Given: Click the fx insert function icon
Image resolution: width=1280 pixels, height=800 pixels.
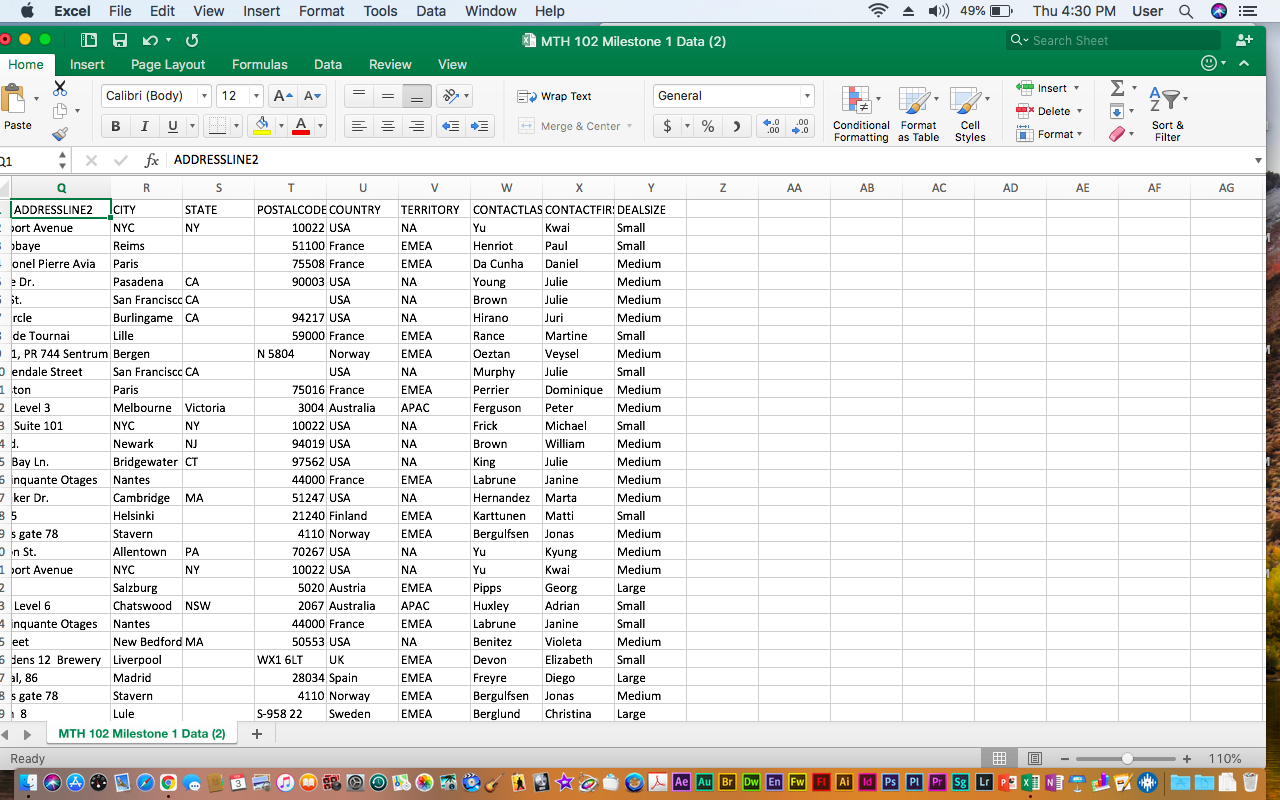Looking at the screenshot, I should [x=152, y=160].
